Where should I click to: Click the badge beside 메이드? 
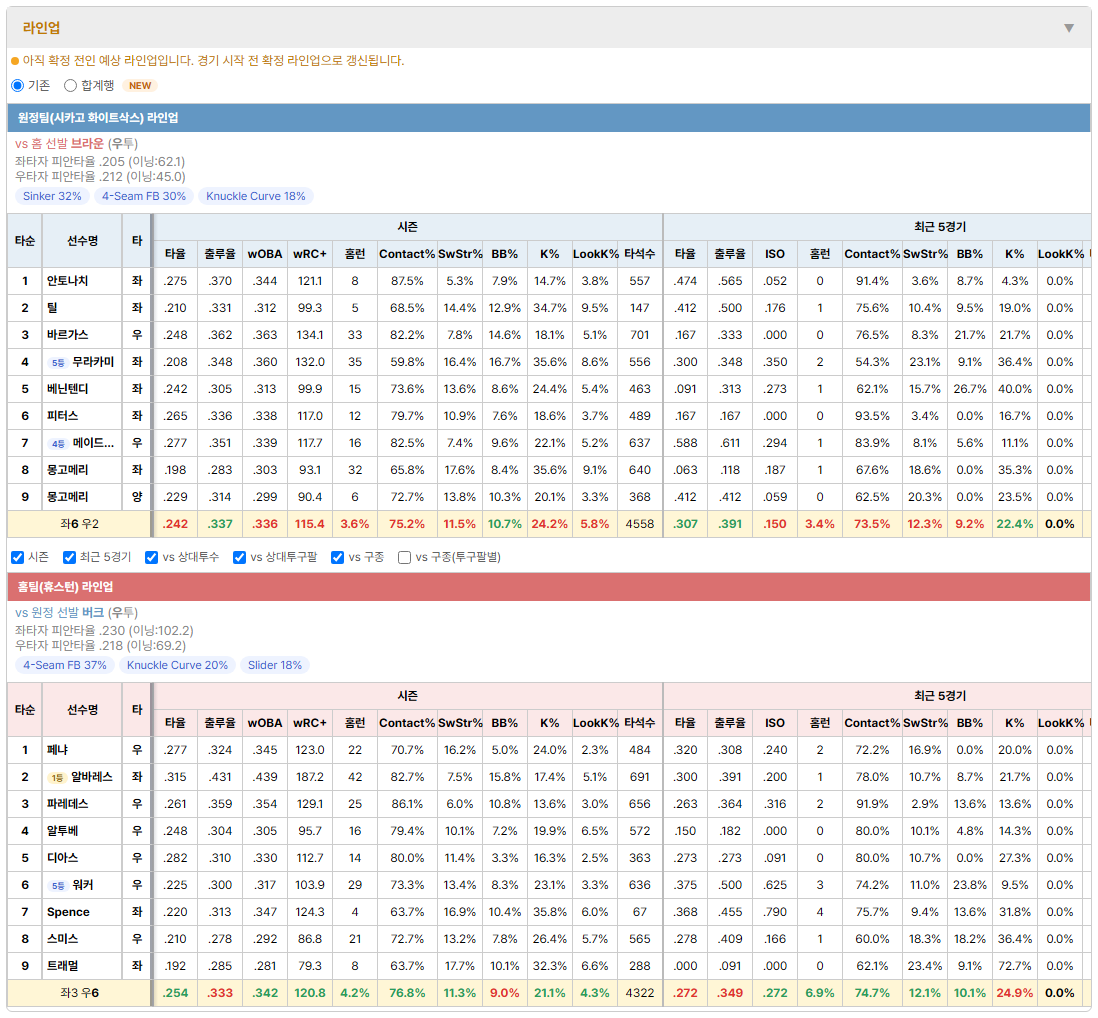click(58, 444)
